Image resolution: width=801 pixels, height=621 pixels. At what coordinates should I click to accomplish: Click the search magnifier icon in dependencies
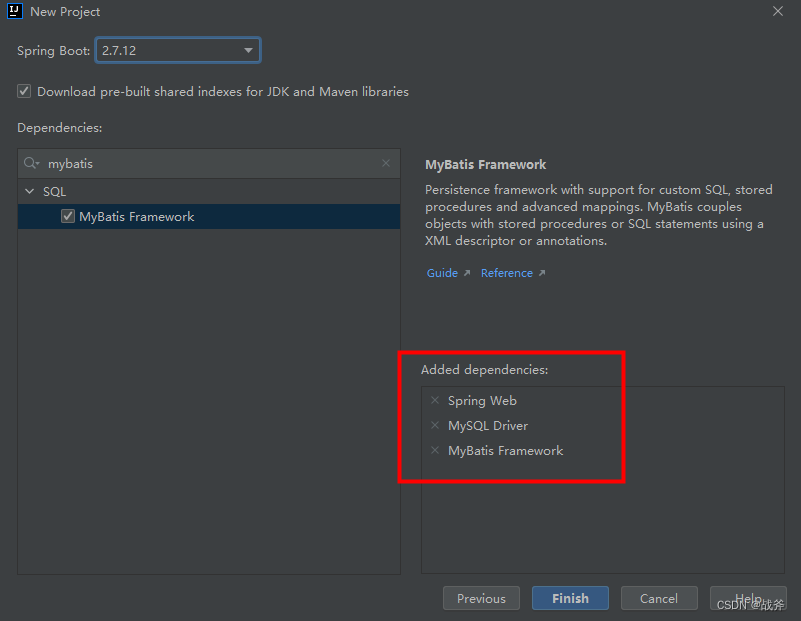click(31, 163)
